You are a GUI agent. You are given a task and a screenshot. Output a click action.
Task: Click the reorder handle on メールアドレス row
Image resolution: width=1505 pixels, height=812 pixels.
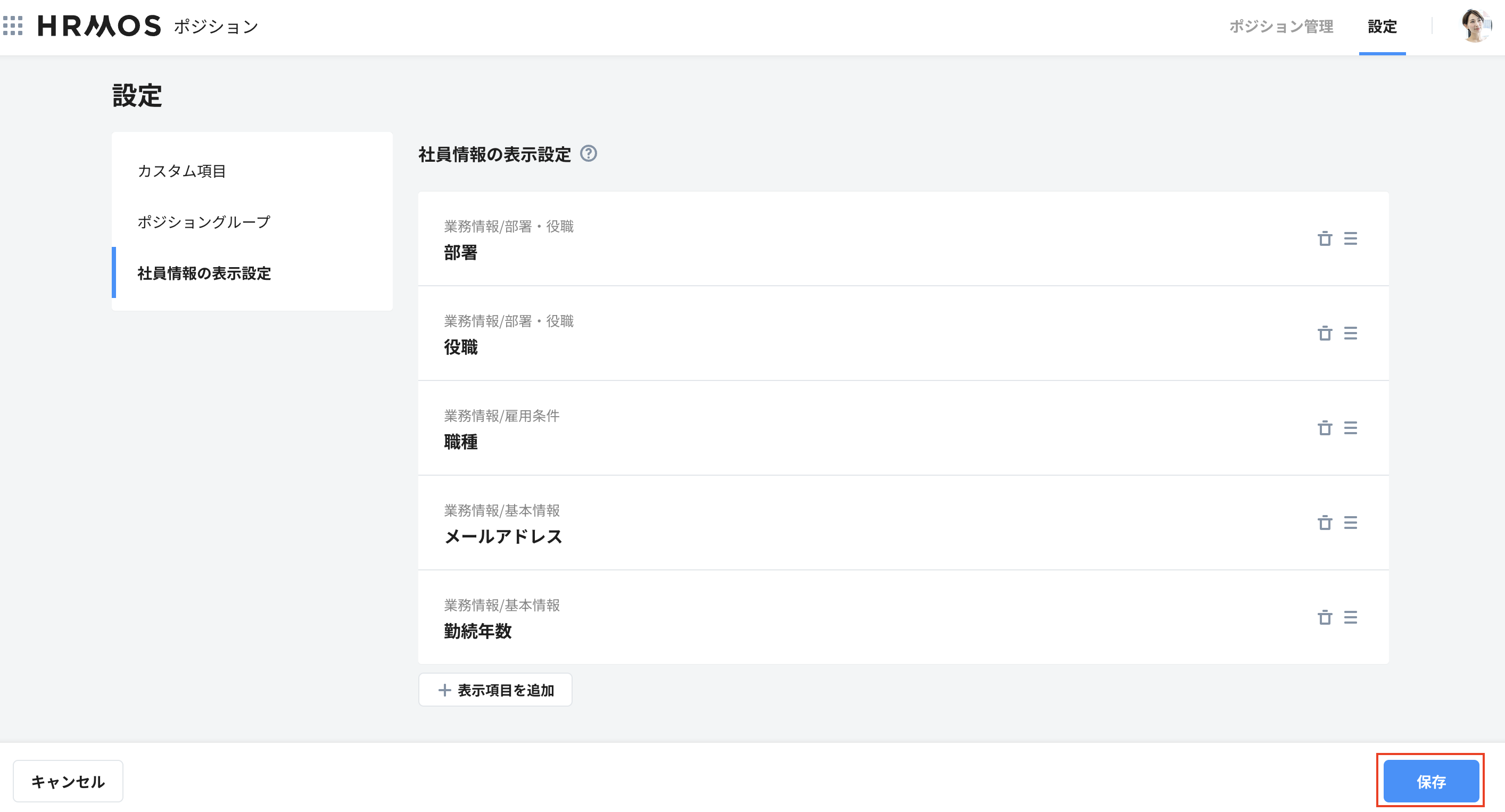1351,524
